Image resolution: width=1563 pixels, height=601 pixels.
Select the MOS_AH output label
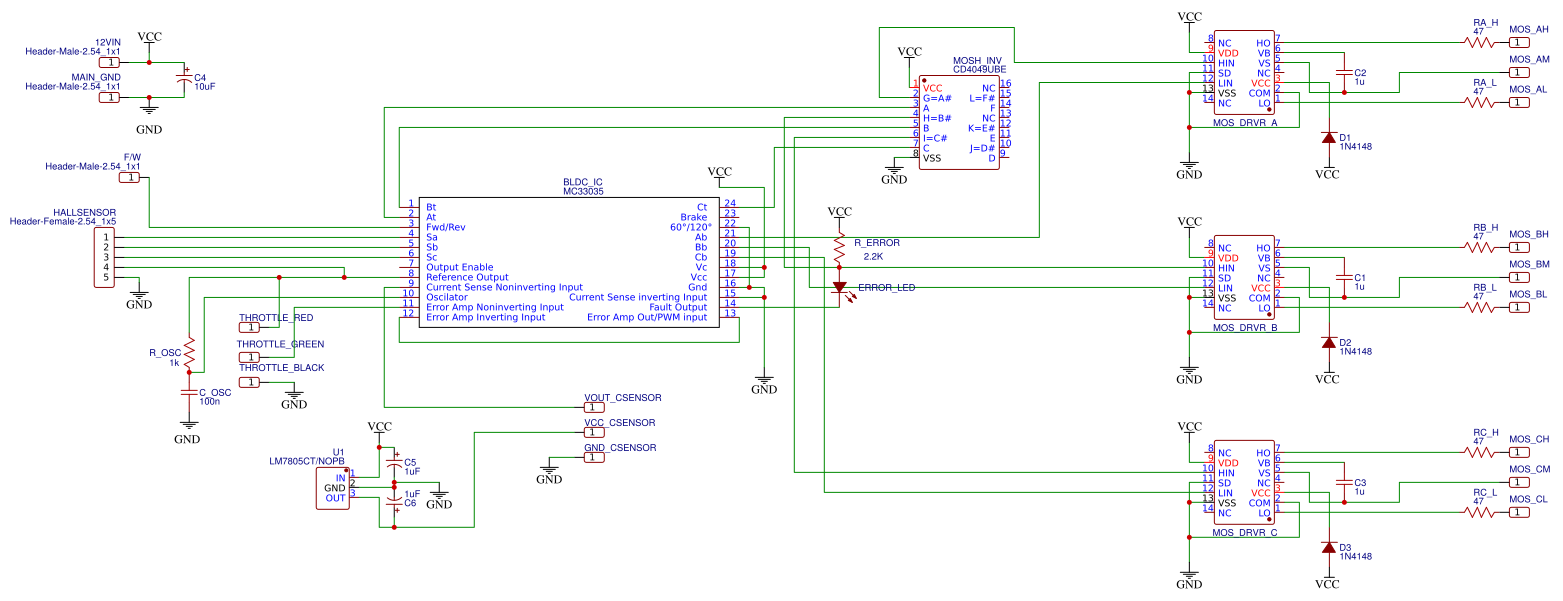[x=1529, y=30]
